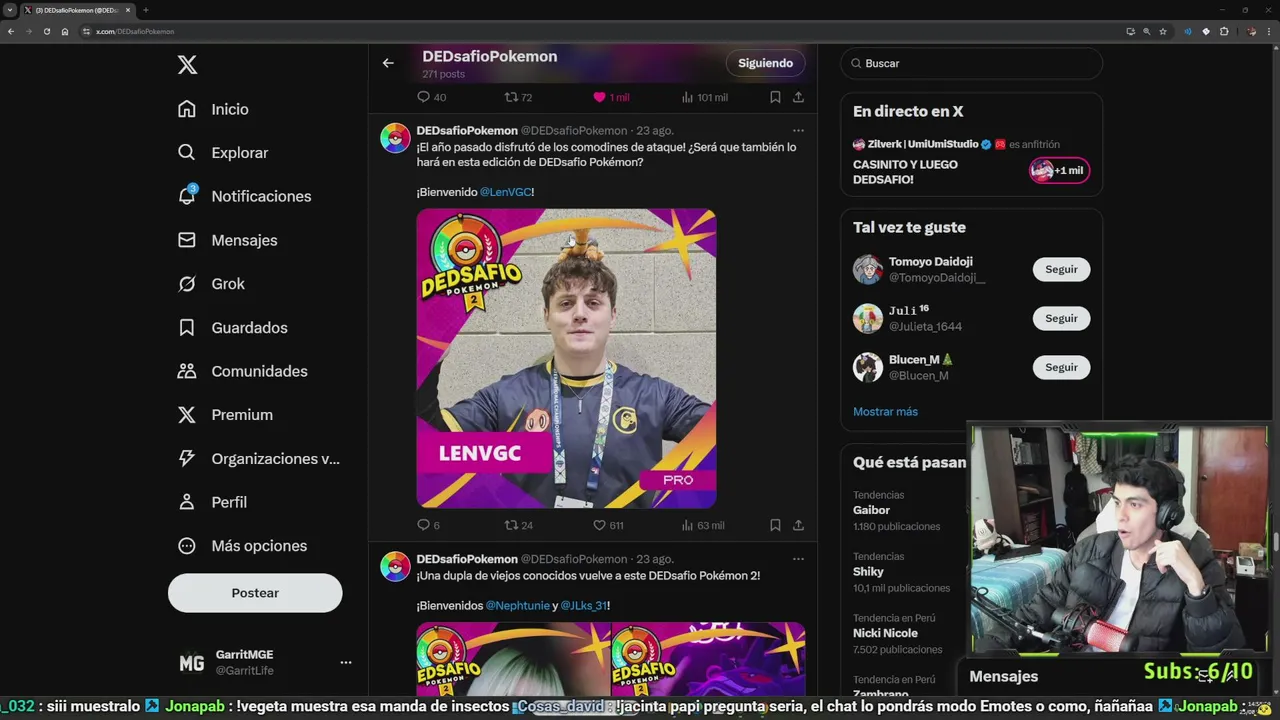Image resolution: width=1280 pixels, height=720 pixels.
Task: Click the @JLks_31 mention
Action: coord(583,606)
